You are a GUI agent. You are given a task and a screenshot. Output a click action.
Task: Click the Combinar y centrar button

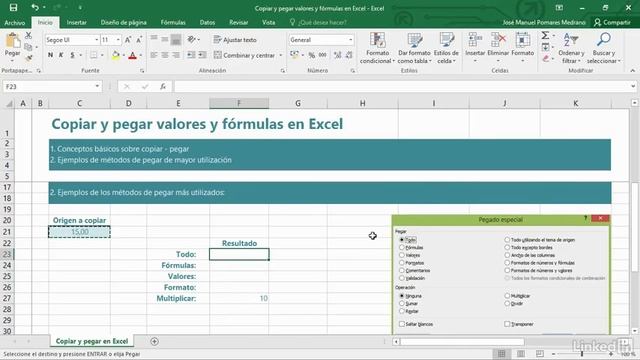244,55
